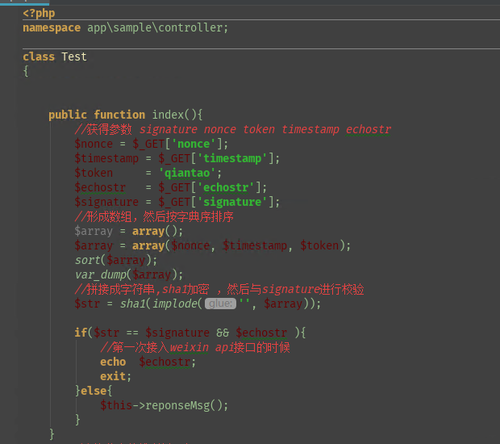This screenshot has height=444, width=500.
Task: Click the 'if' keyword of the condition
Action: click(x=81, y=333)
